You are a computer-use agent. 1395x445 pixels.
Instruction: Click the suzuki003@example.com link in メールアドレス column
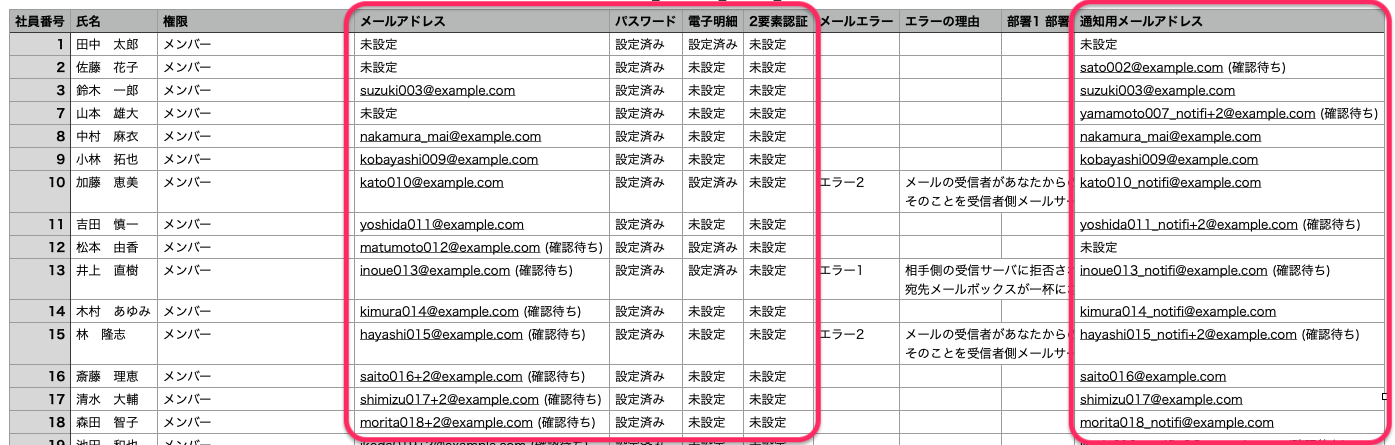coord(437,90)
